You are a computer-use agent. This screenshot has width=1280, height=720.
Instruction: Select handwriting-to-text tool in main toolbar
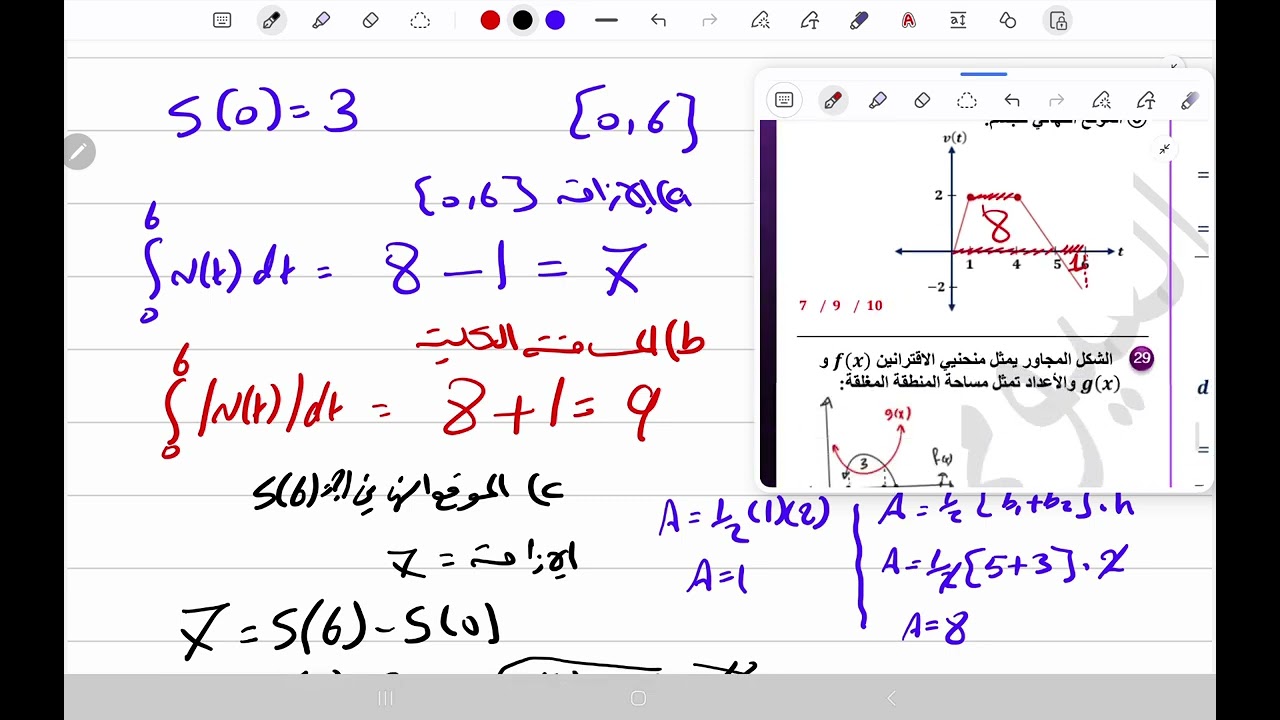[x=809, y=20]
